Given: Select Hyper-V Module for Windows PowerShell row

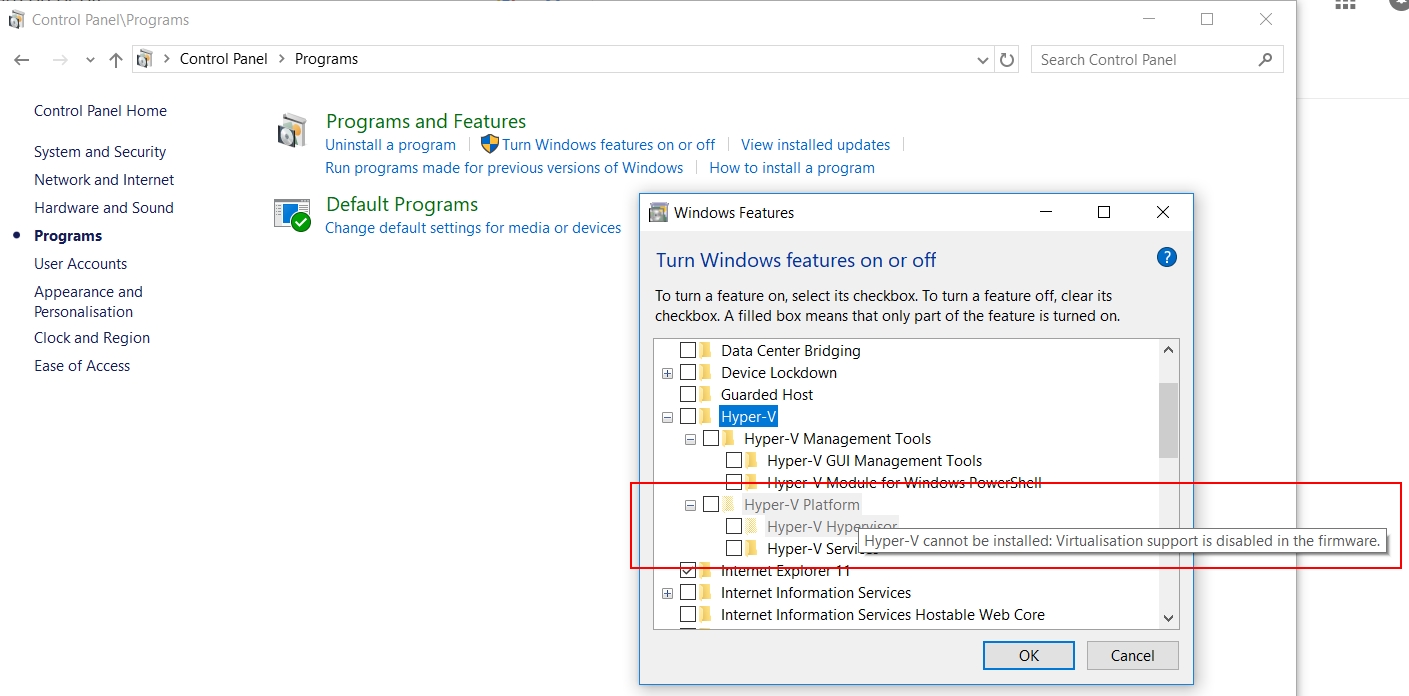Looking at the screenshot, I should point(904,482).
